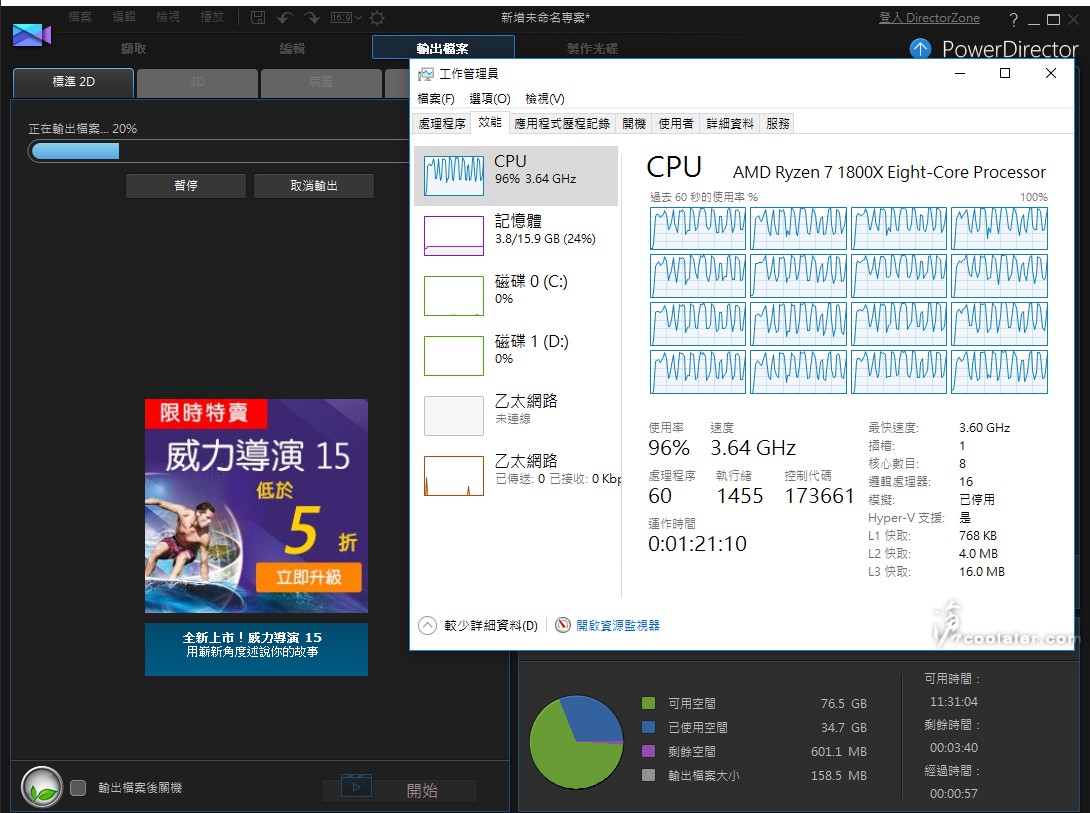Click the 00:03:40 remaining time value
The image size is (1090, 813).
[x=954, y=748]
